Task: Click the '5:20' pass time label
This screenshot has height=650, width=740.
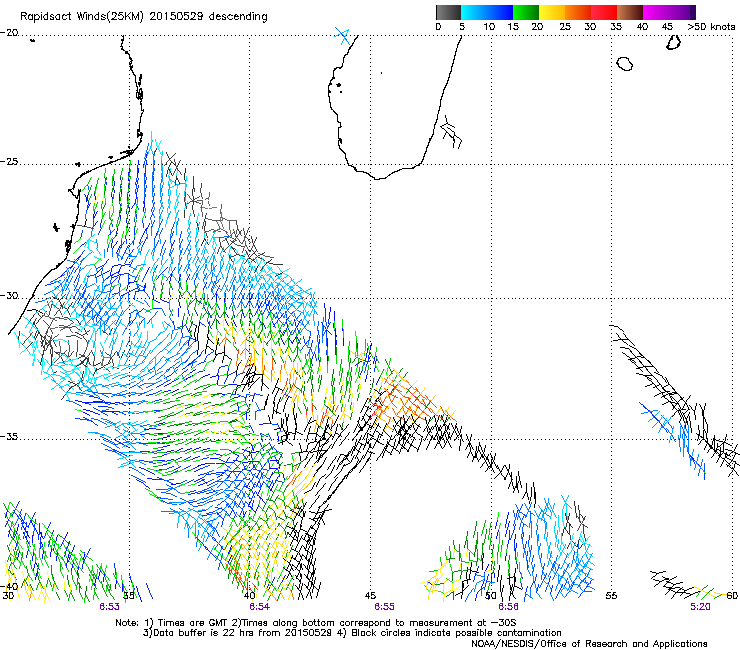Action: point(700,607)
